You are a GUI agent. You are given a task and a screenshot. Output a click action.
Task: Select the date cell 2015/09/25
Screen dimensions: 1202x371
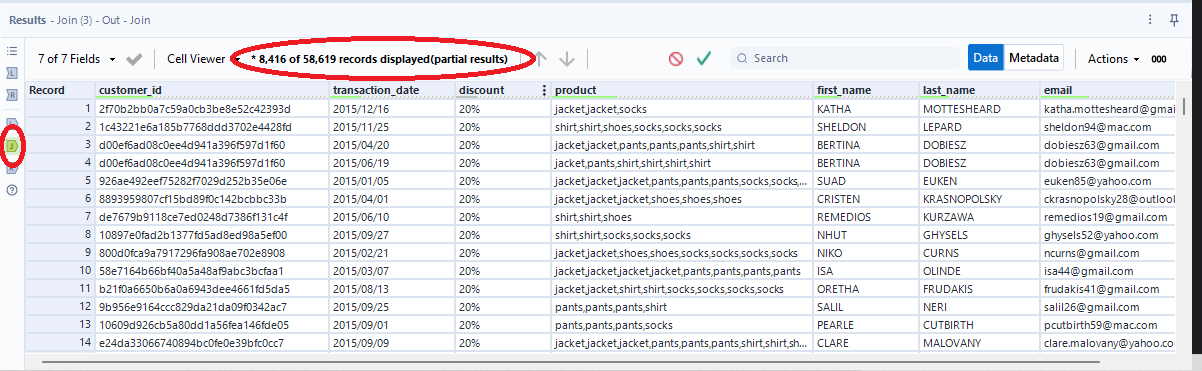(391, 307)
